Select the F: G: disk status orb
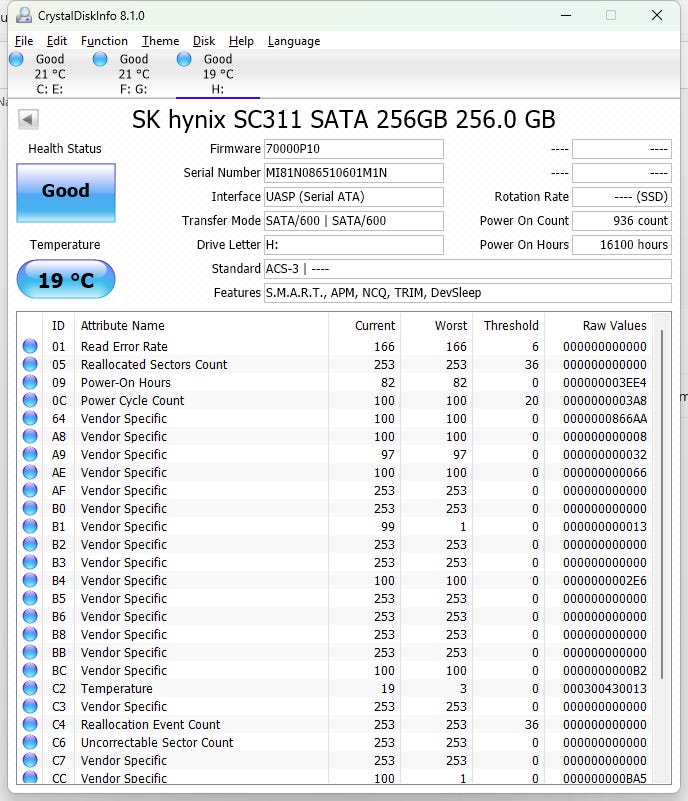 pos(100,60)
